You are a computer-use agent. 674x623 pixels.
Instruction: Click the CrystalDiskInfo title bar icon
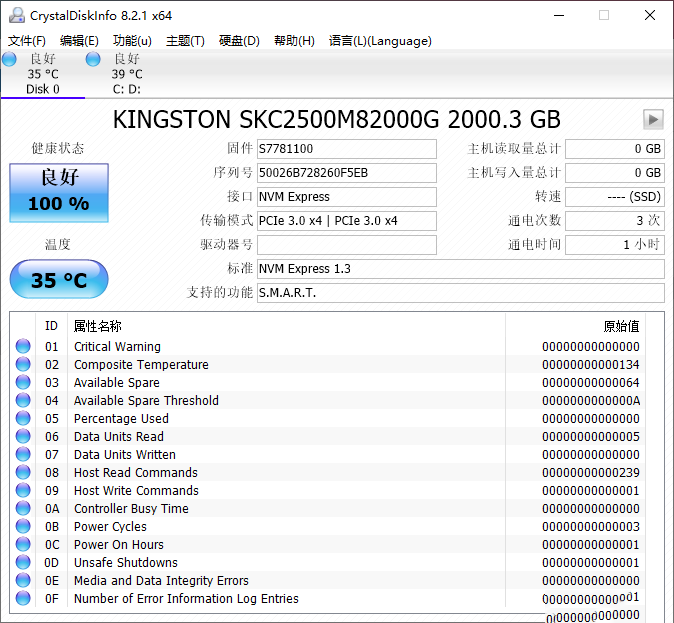click(x=17, y=15)
